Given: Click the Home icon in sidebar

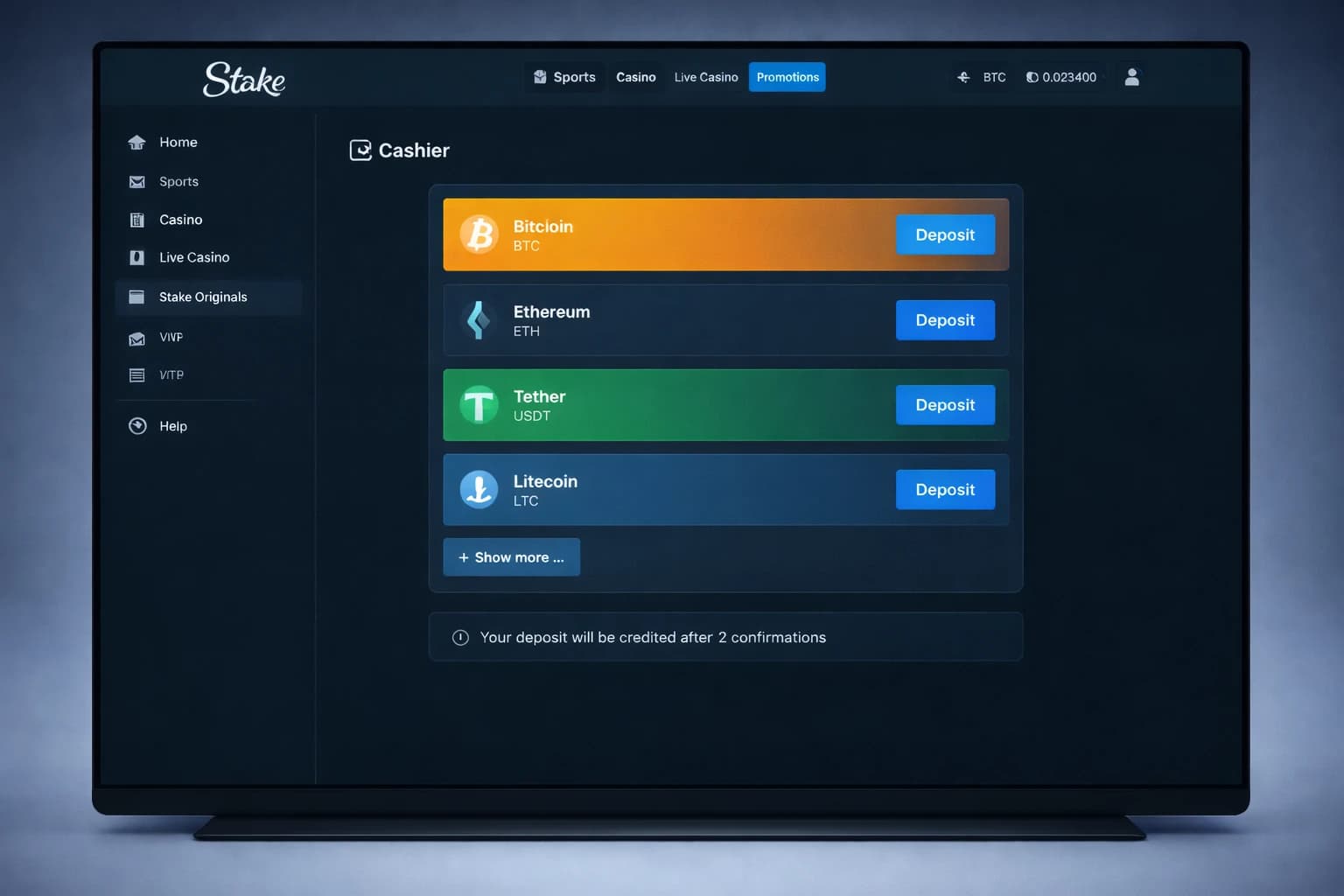Looking at the screenshot, I should click(x=137, y=143).
